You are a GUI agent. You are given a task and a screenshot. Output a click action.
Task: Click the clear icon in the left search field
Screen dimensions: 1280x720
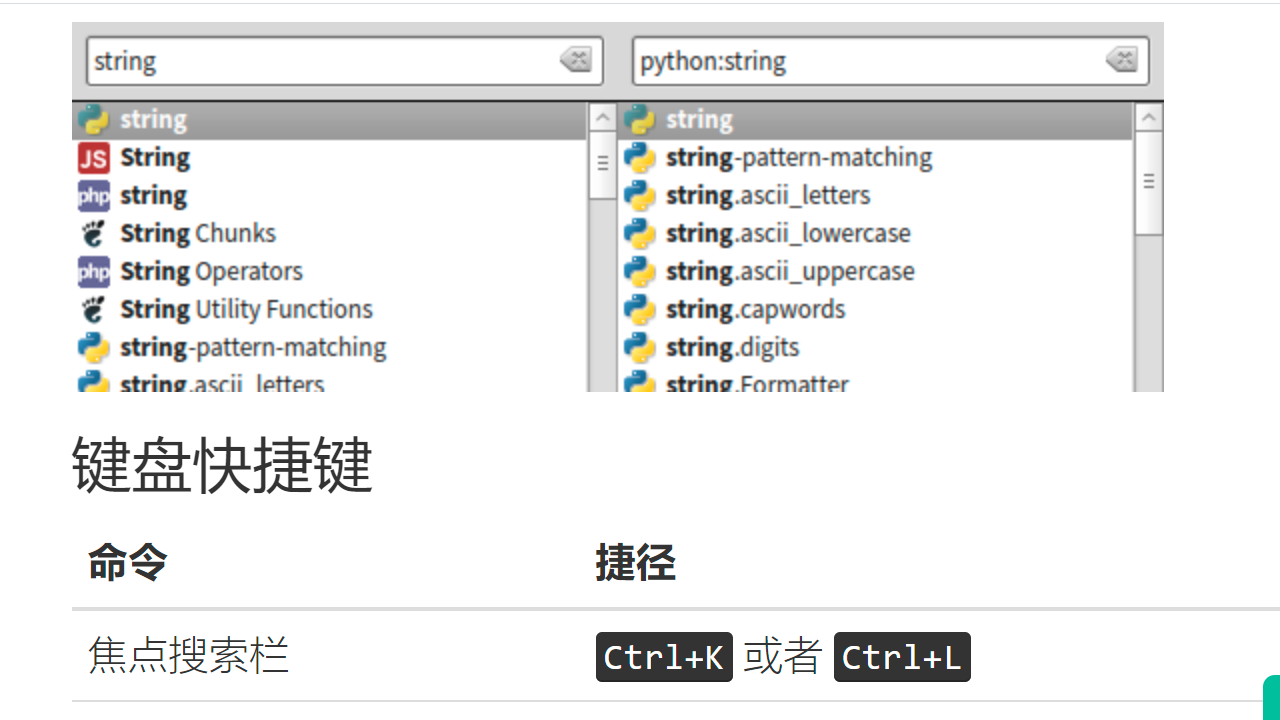click(x=576, y=60)
